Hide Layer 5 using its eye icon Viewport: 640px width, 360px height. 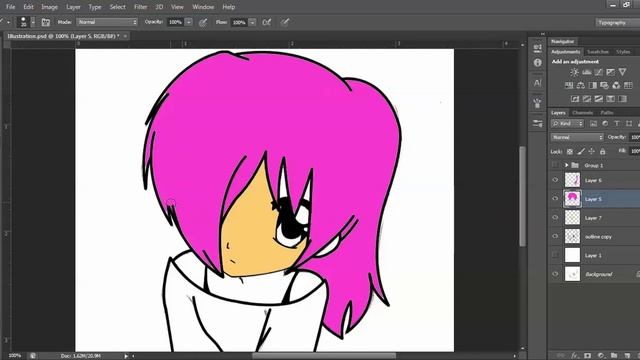[555, 199]
